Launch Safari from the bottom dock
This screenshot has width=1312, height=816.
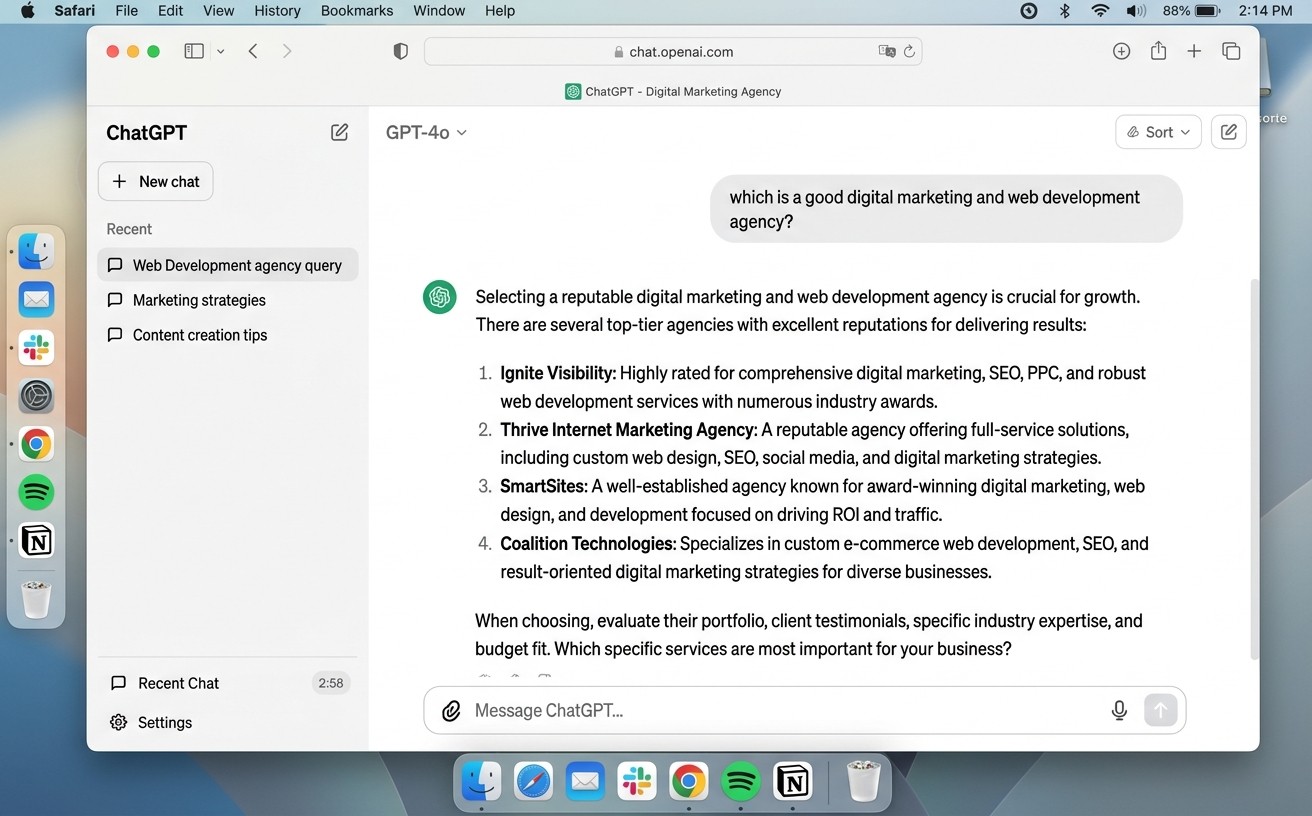pyautogui.click(x=533, y=782)
